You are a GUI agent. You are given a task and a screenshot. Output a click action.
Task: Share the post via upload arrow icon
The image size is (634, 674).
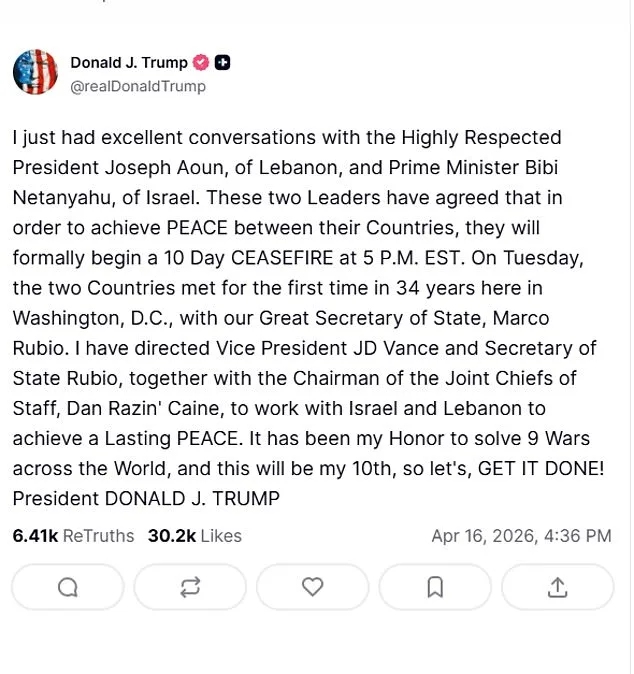pyautogui.click(x=557, y=587)
